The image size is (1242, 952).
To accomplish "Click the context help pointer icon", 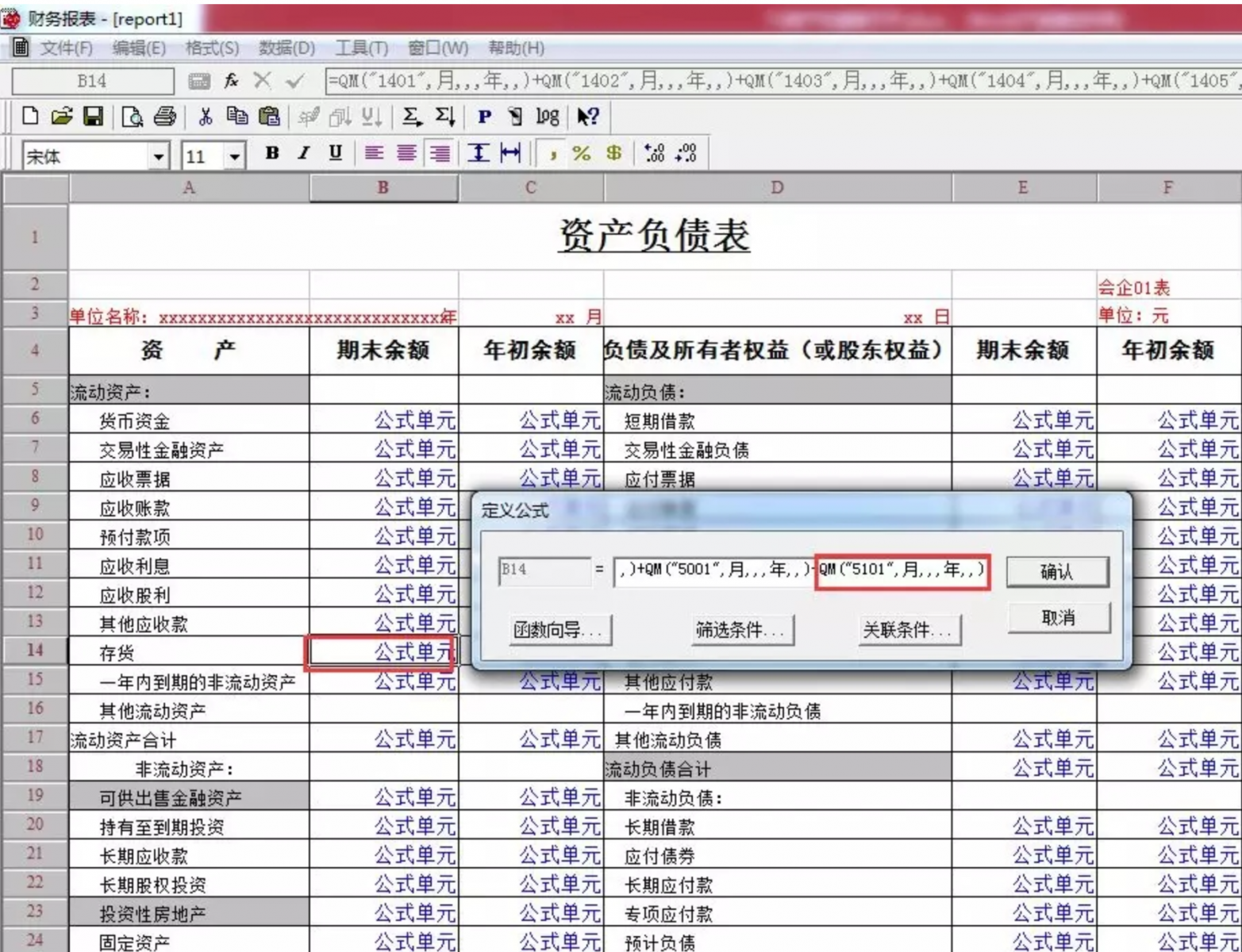I will 587,117.
